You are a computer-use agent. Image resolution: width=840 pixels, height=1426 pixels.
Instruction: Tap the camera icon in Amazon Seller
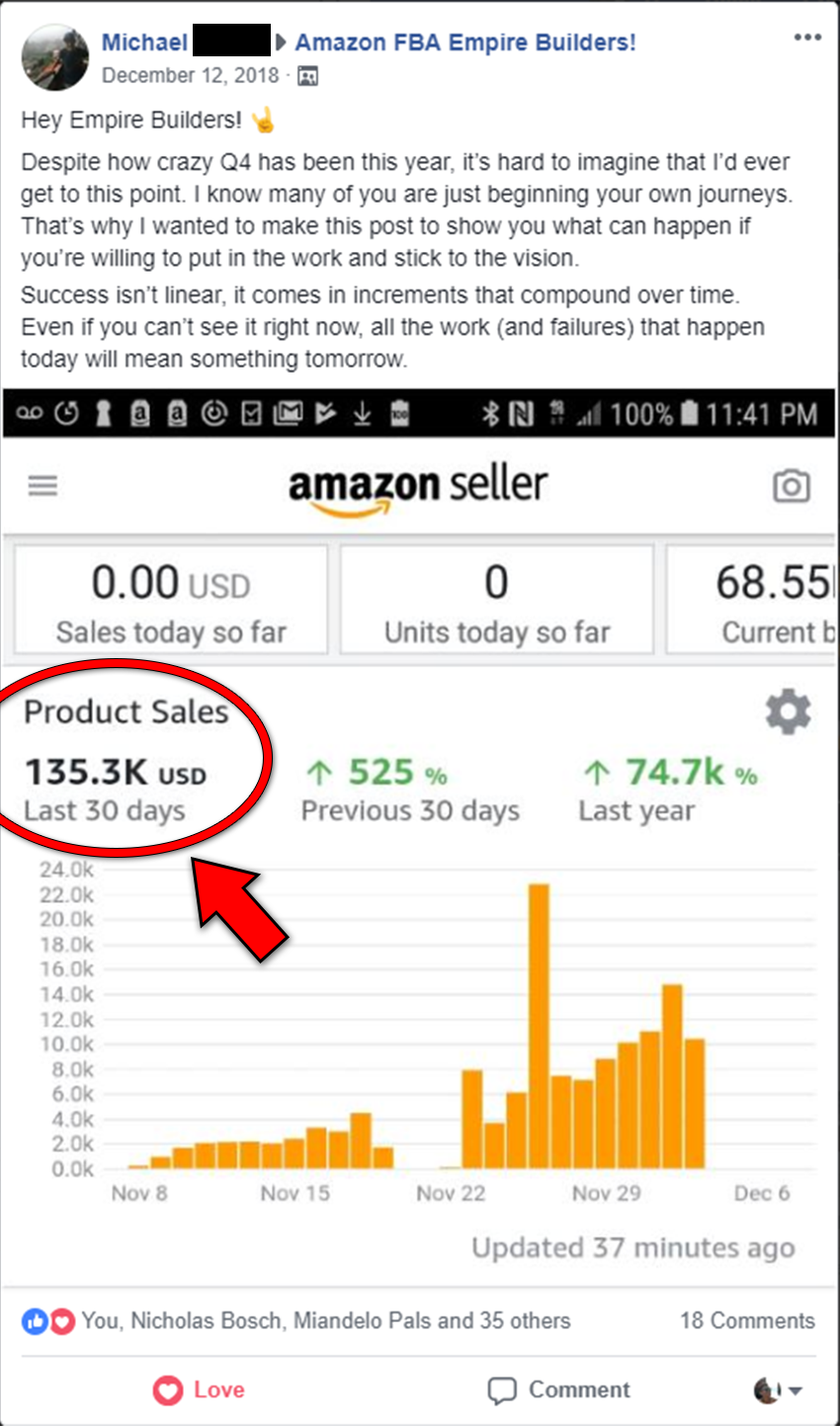pos(791,486)
